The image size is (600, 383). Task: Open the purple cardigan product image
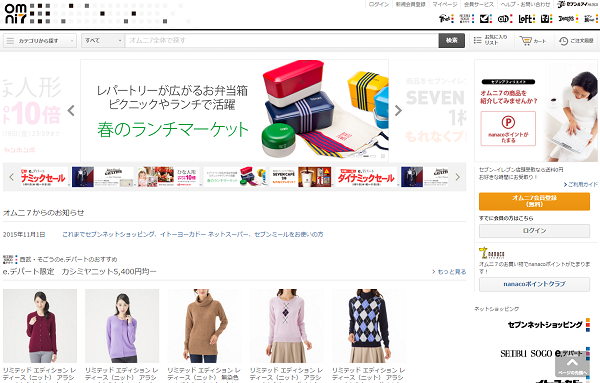pyautogui.click(x=122, y=326)
